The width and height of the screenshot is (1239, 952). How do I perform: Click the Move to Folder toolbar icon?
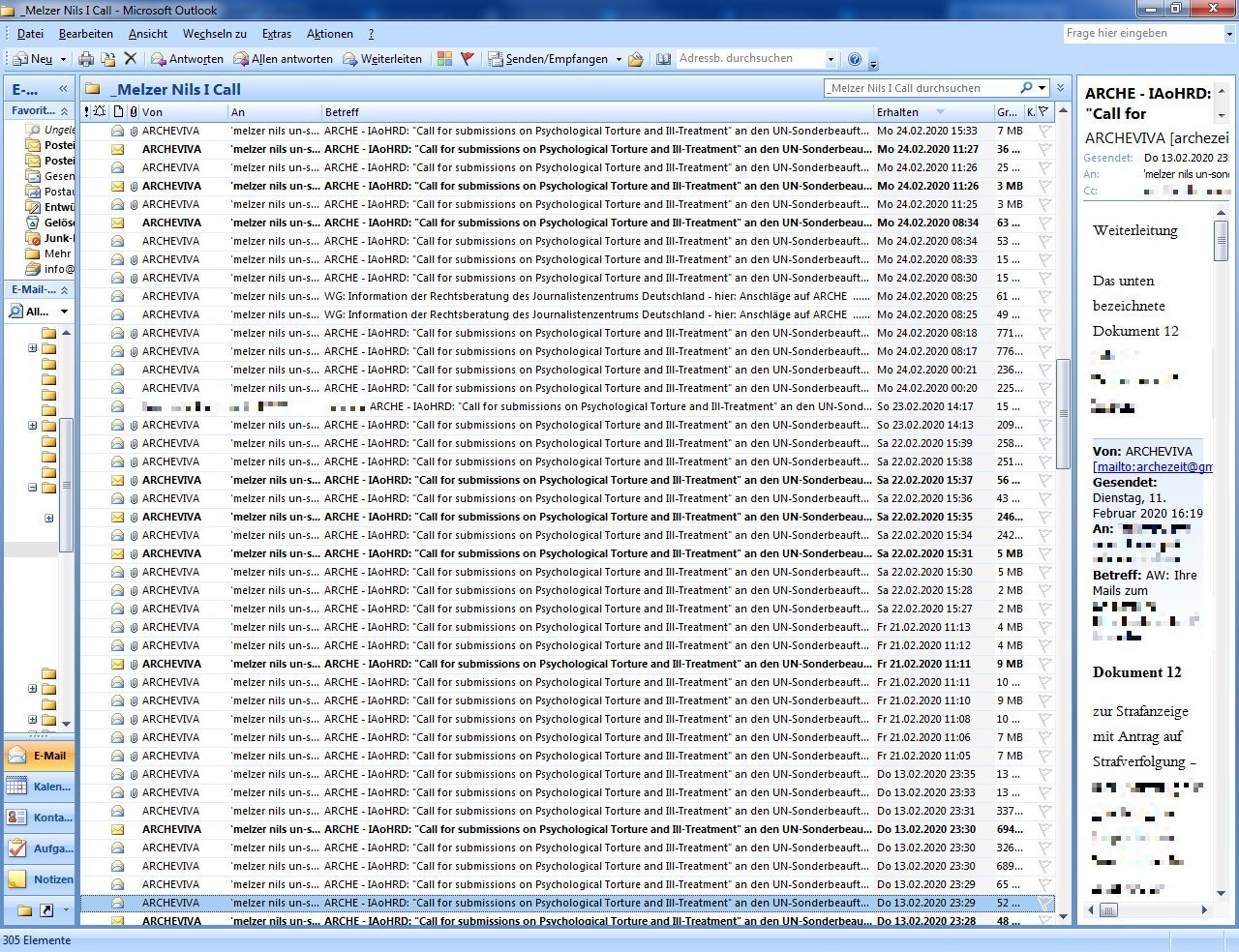pyautogui.click(x=108, y=59)
